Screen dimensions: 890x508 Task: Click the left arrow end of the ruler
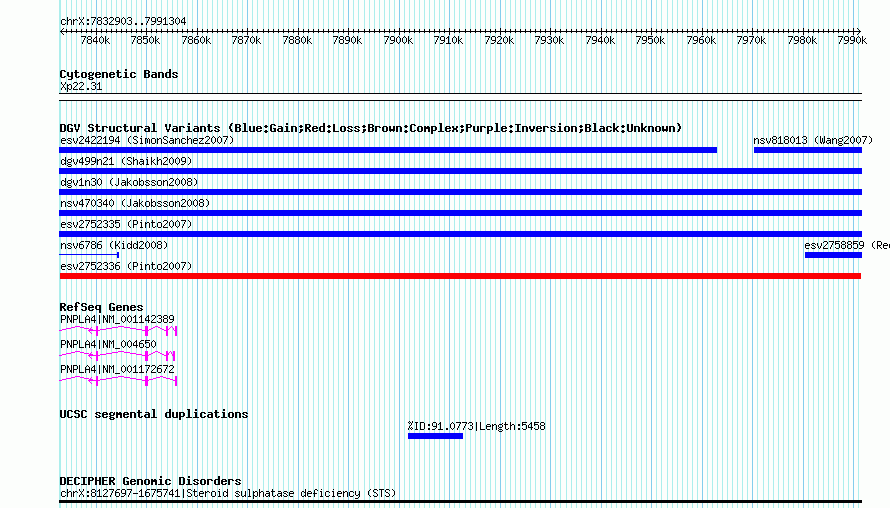click(62, 31)
